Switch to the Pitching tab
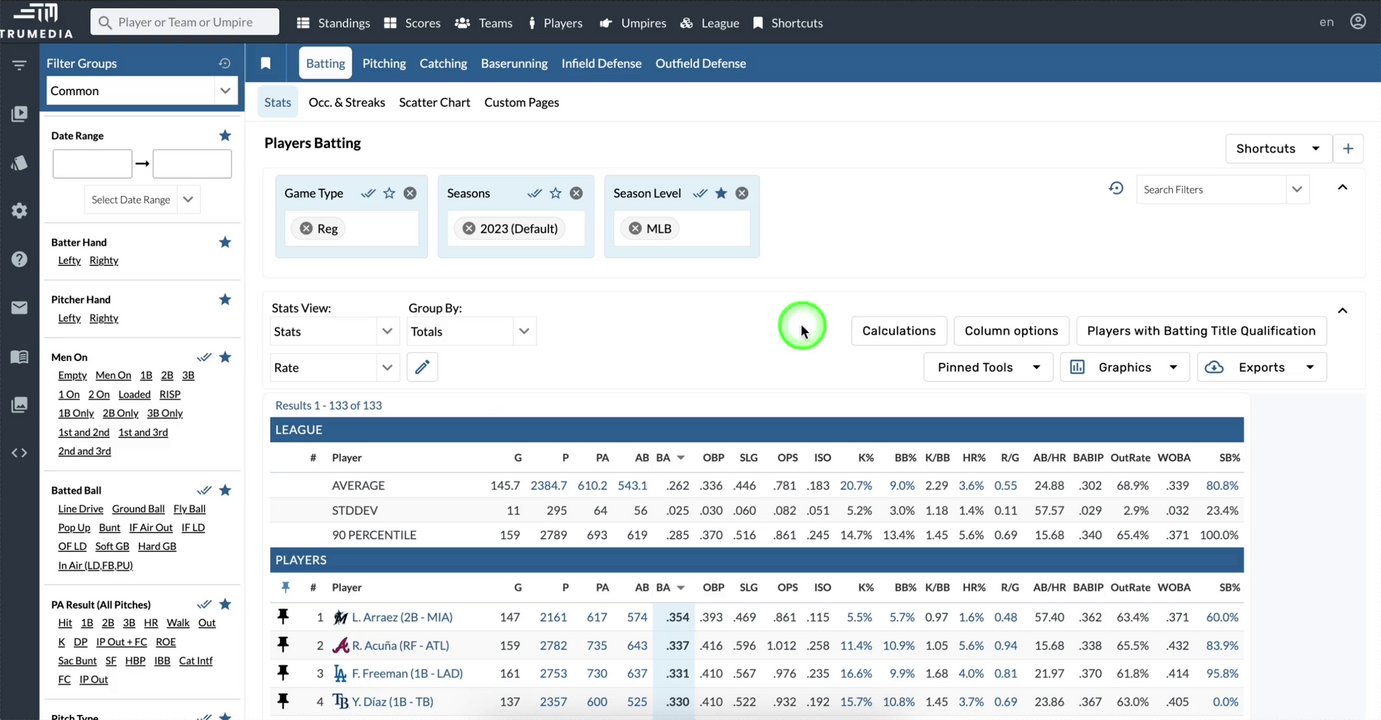The image size is (1381, 720). (x=384, y=63)
